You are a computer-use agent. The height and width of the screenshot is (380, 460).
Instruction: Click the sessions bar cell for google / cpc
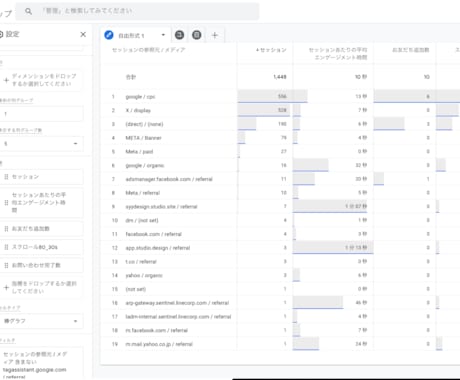pyautogui.click(x=265, y=96)
